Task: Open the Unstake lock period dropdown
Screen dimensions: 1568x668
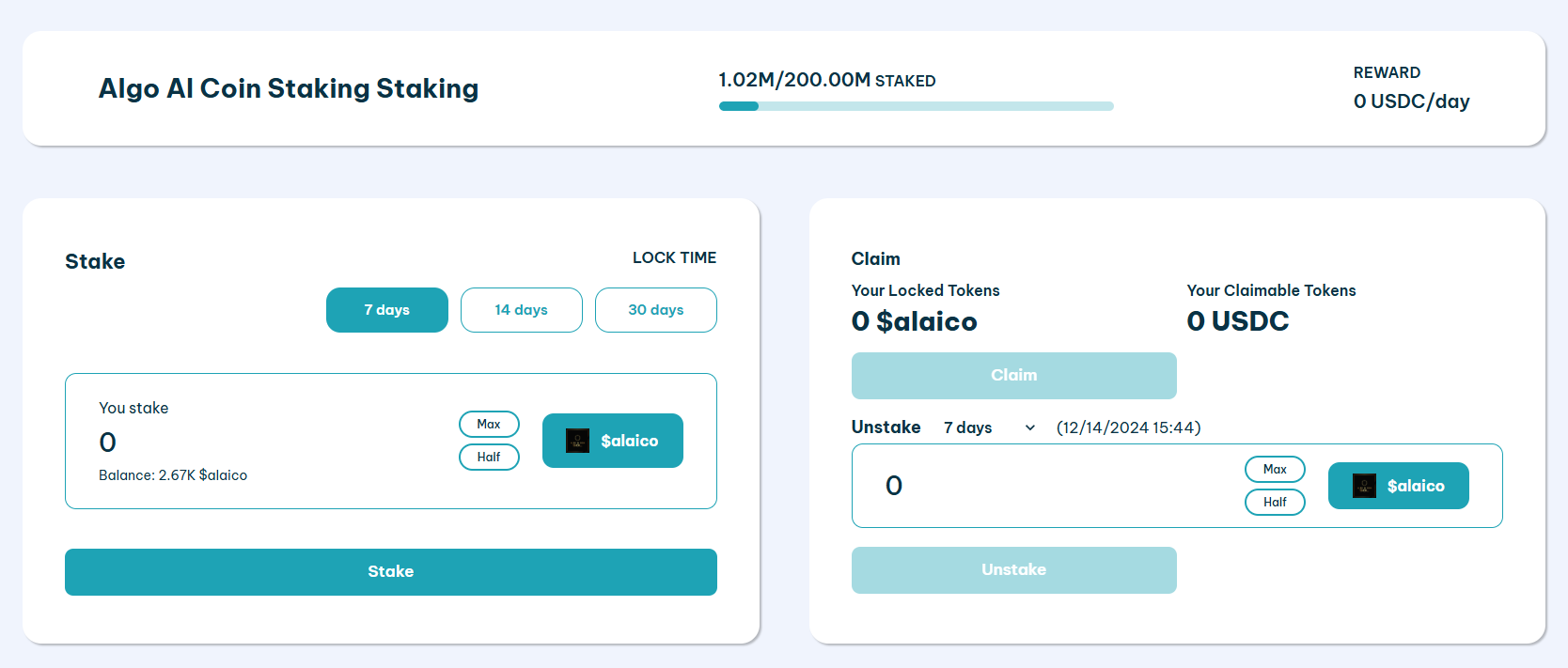Action: click(x=988, y=427)
